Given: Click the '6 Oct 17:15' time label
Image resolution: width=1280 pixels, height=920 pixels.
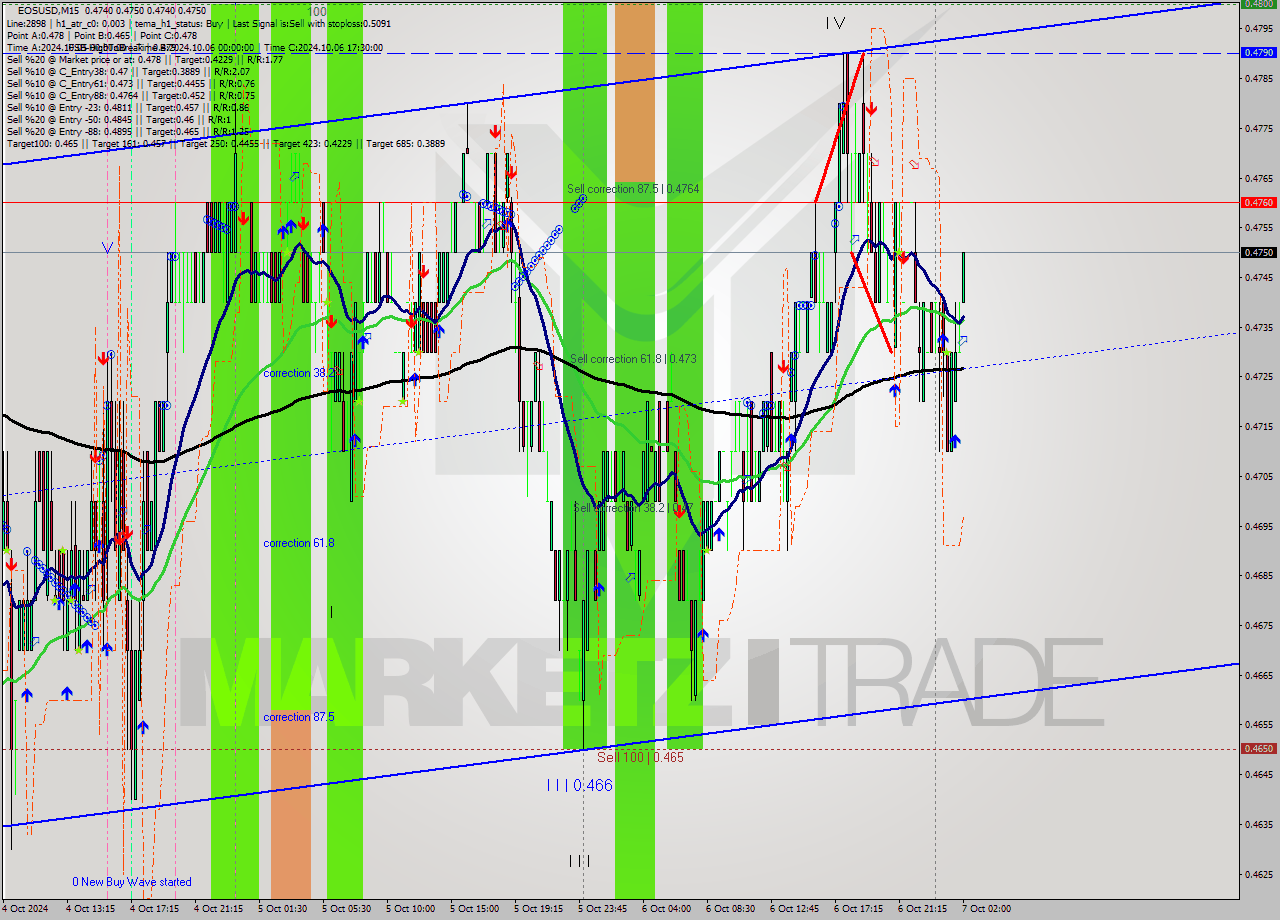Looking at the screenshot, I should tap(859, 909).
